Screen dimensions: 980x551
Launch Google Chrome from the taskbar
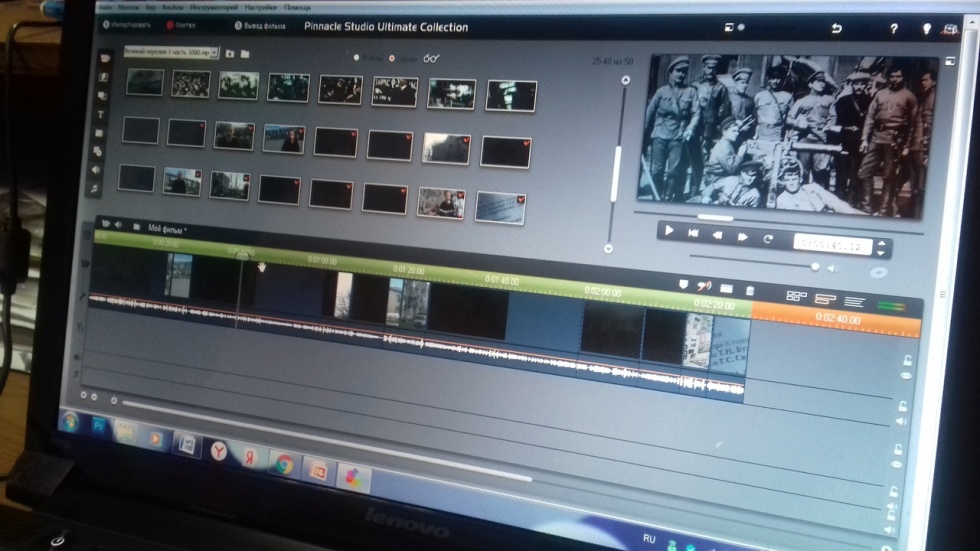tap(284, 463)
